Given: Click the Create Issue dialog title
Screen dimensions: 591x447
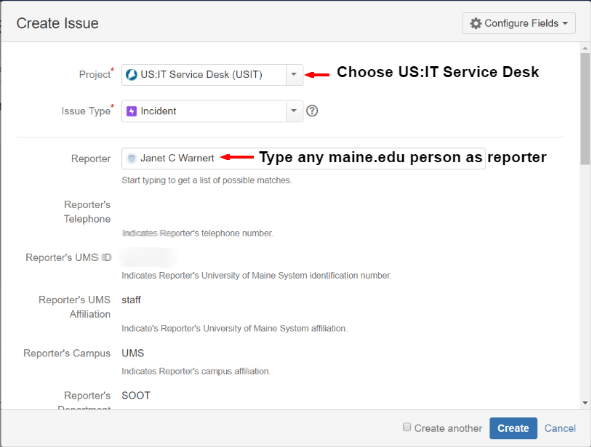Looking at the screenshot, I should 57,23.
